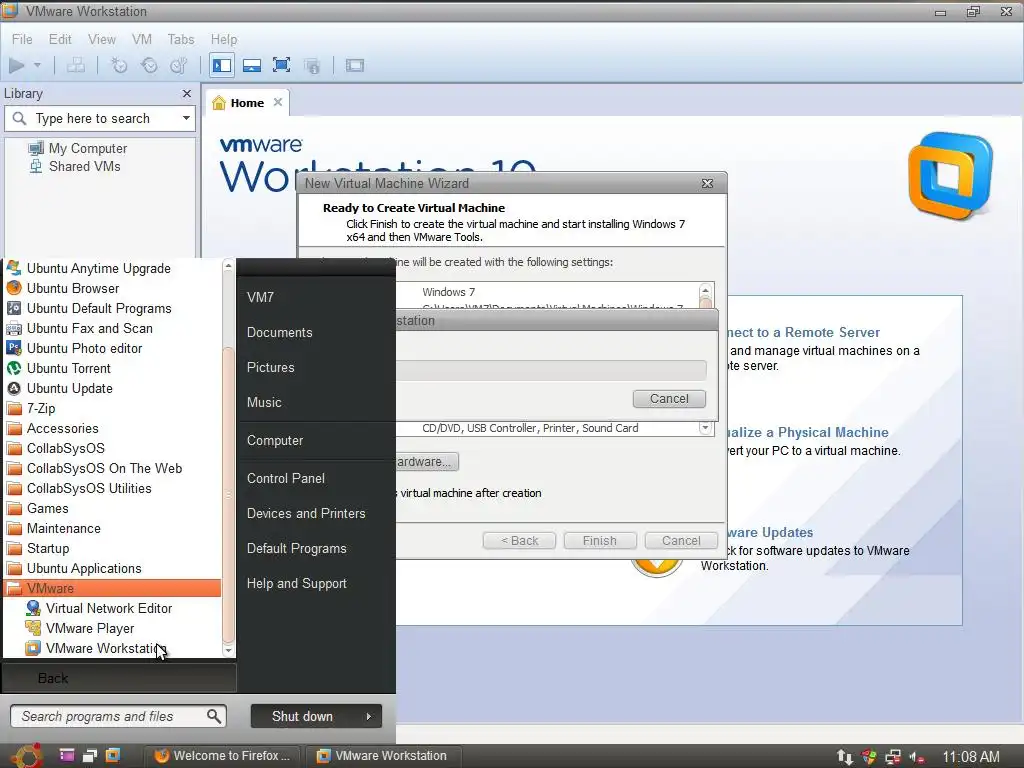
Task: Click Cancel in the progress dialog
Action: coord(669,398)
